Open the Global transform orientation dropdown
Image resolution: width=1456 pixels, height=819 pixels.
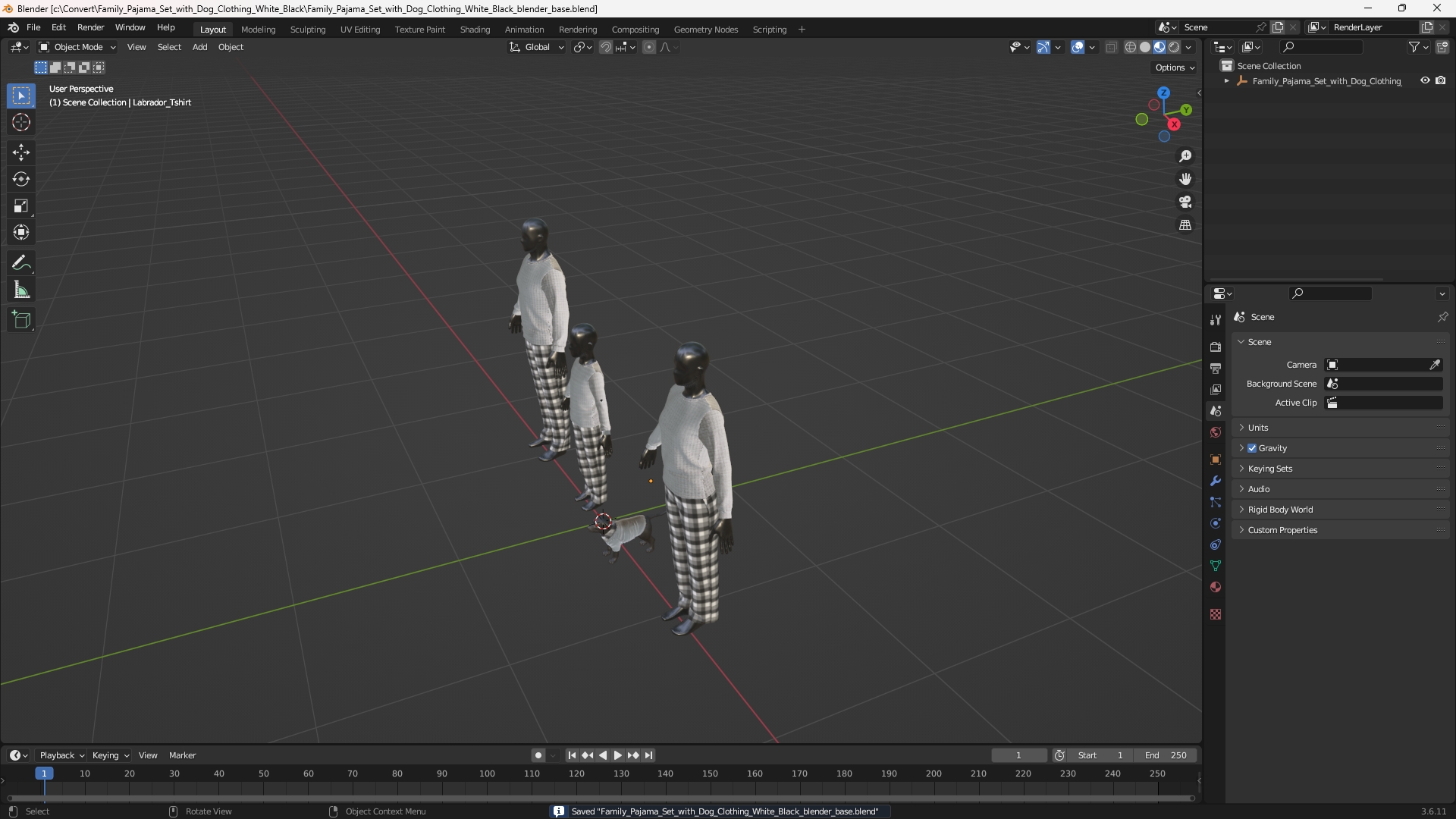click(537, 47)
